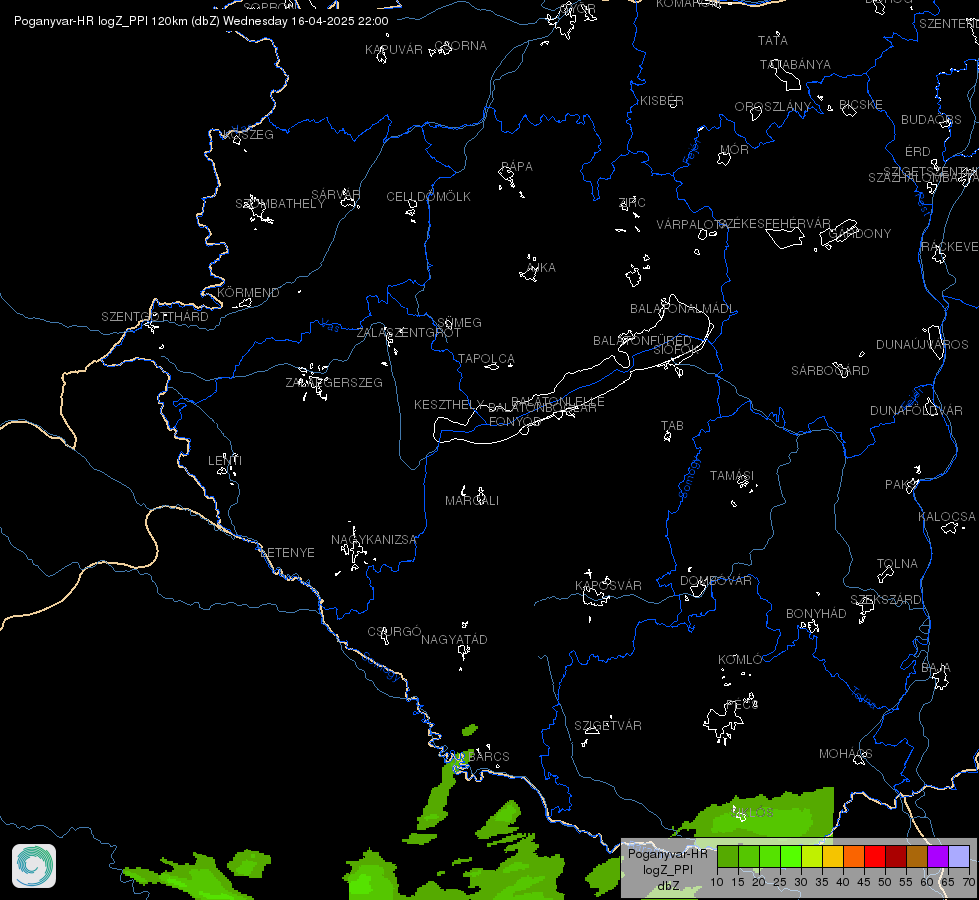Click the MÓR city label

pos(734,150)
